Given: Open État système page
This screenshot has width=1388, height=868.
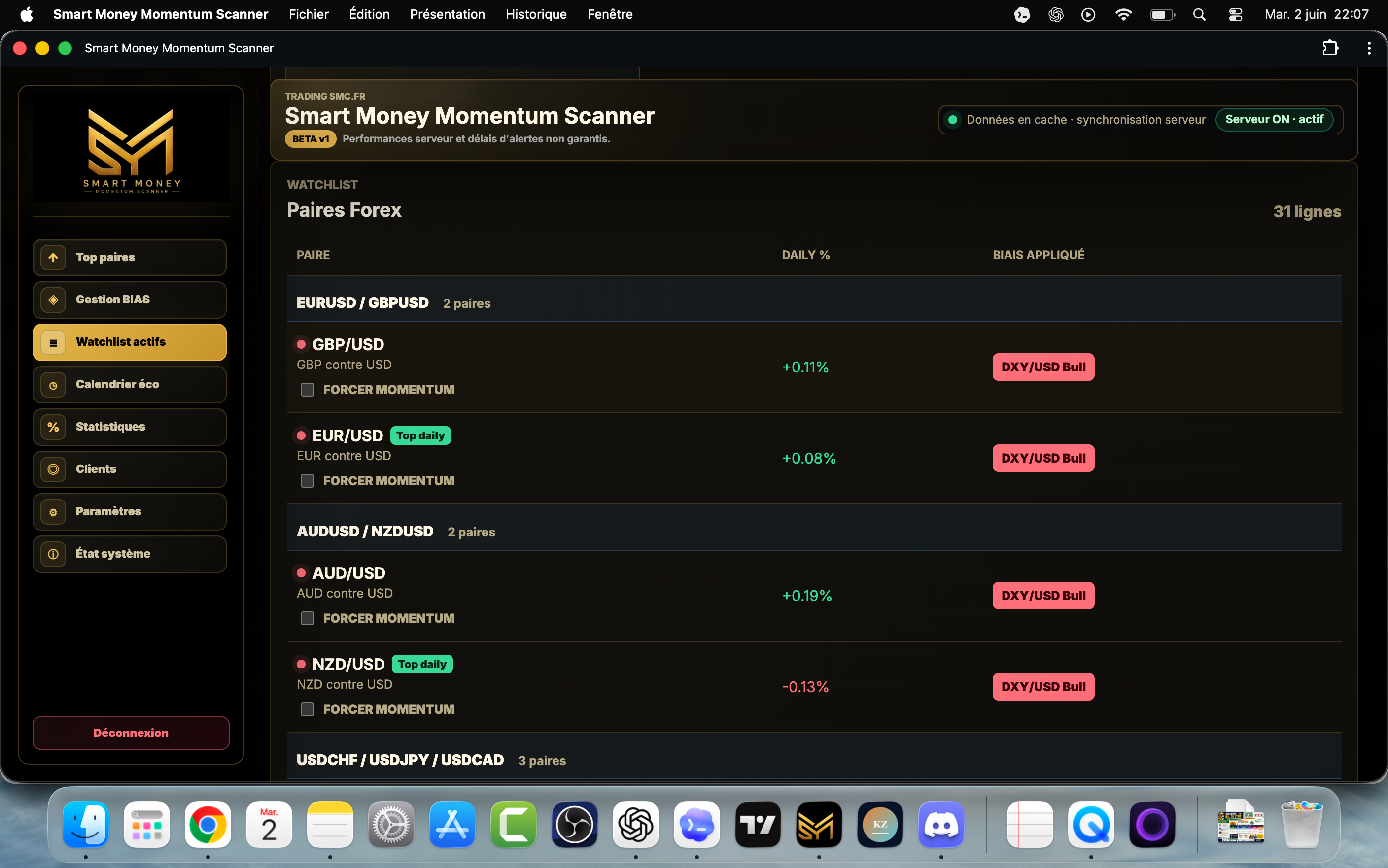Looking at the screenshot, I should tap(129, 554).
